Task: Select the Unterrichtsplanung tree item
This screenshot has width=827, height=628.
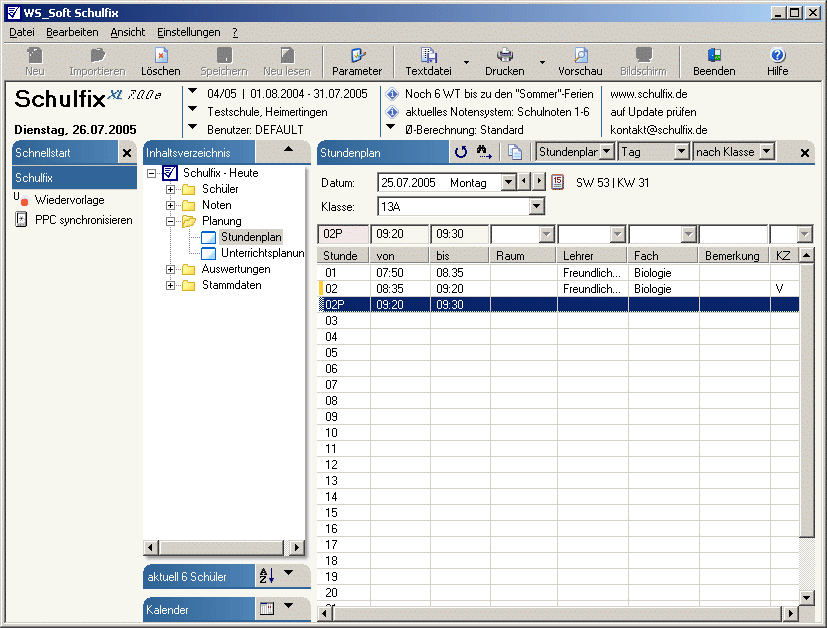Action: pos(262,253)
